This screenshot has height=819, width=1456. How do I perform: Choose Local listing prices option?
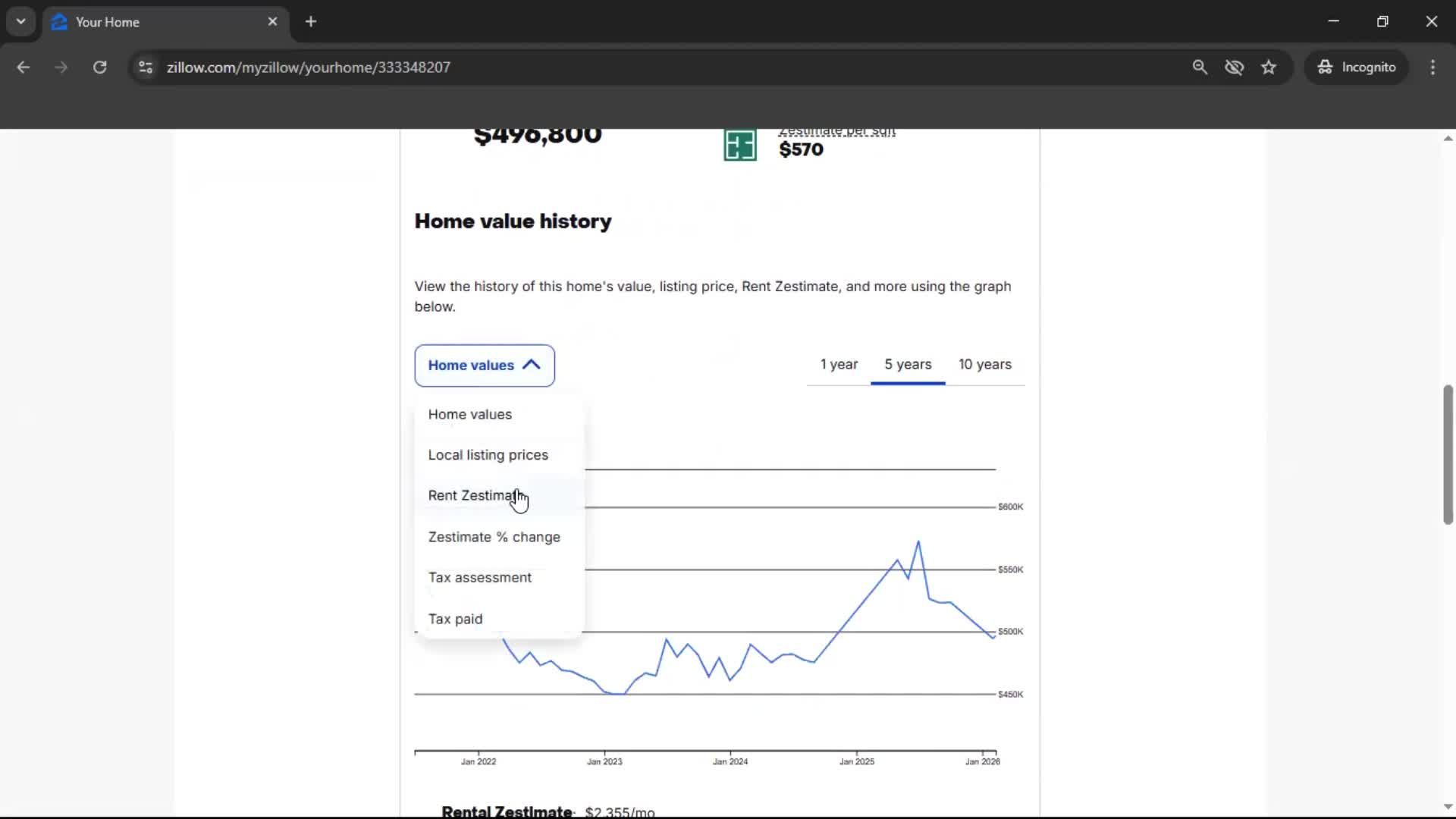click(x=488, y=455)
